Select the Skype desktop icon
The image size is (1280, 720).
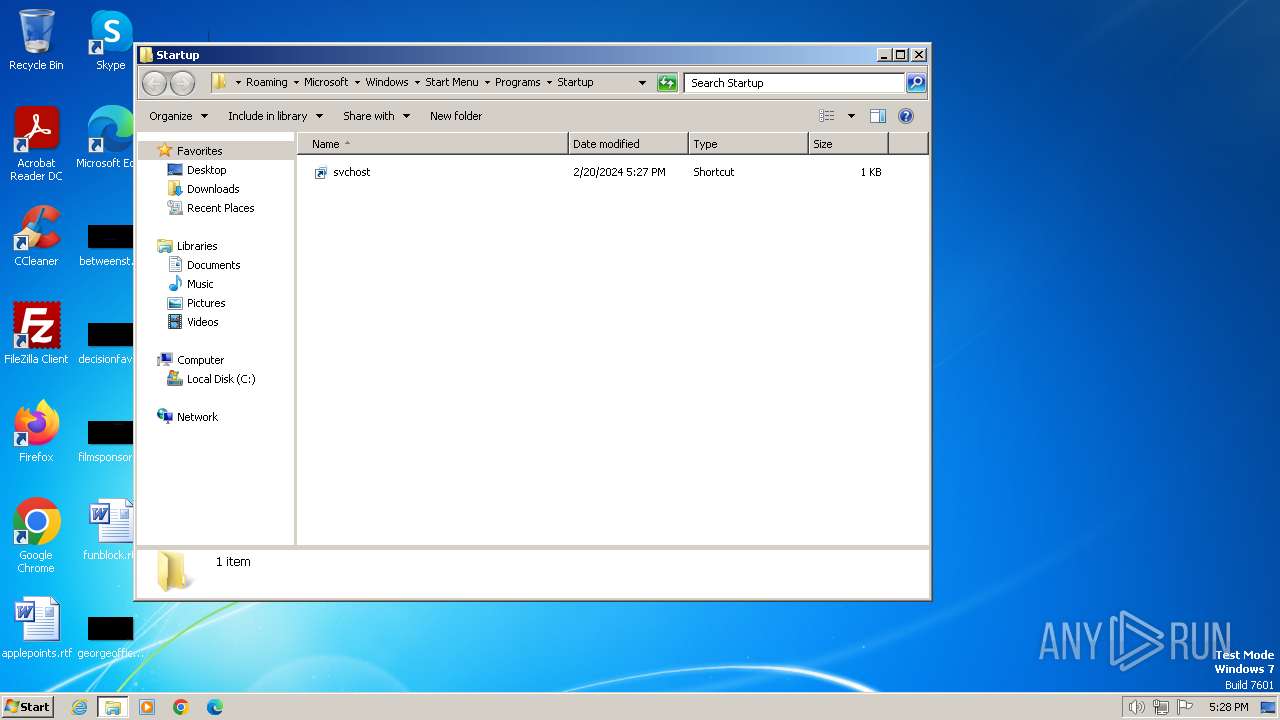[110, 40]
